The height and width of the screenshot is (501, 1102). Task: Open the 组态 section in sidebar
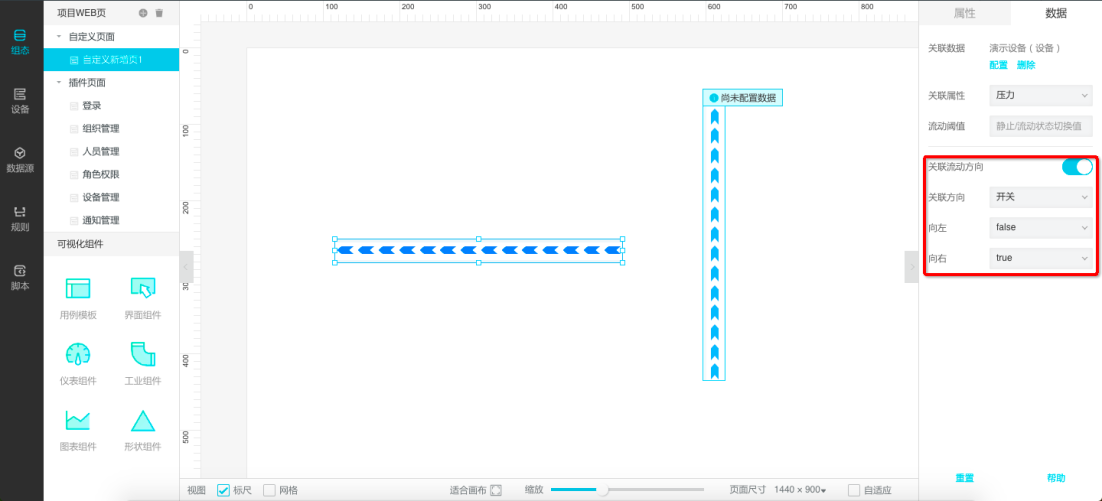point(21,42)
